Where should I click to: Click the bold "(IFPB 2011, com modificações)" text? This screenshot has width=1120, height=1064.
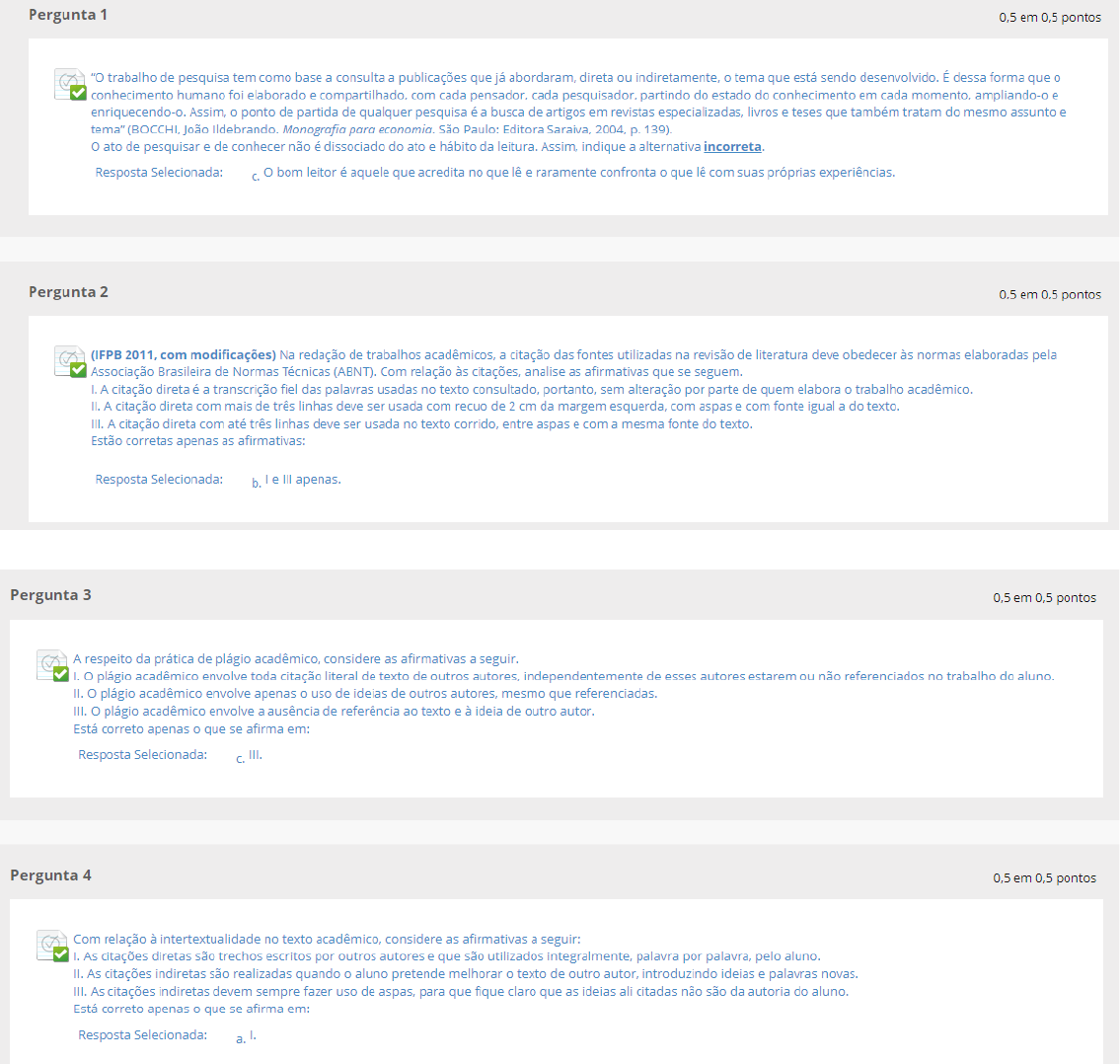[184, 354]
